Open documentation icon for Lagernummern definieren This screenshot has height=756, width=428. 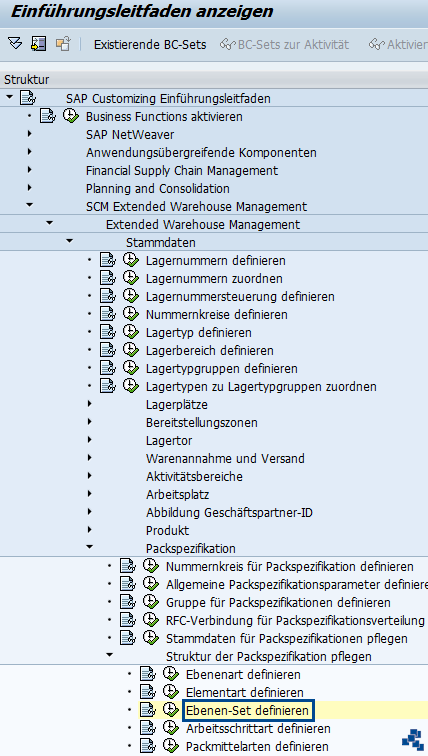tap(108, 260)
